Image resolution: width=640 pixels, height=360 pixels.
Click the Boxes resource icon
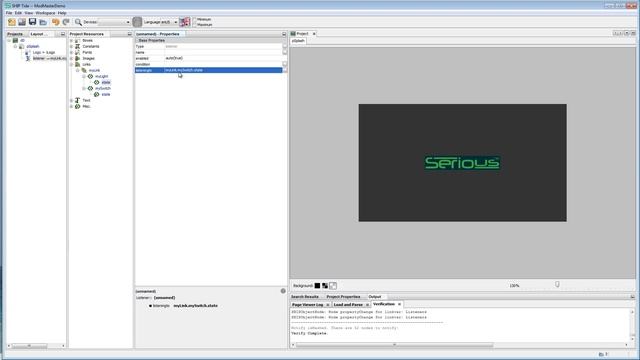tap(78, 40)
